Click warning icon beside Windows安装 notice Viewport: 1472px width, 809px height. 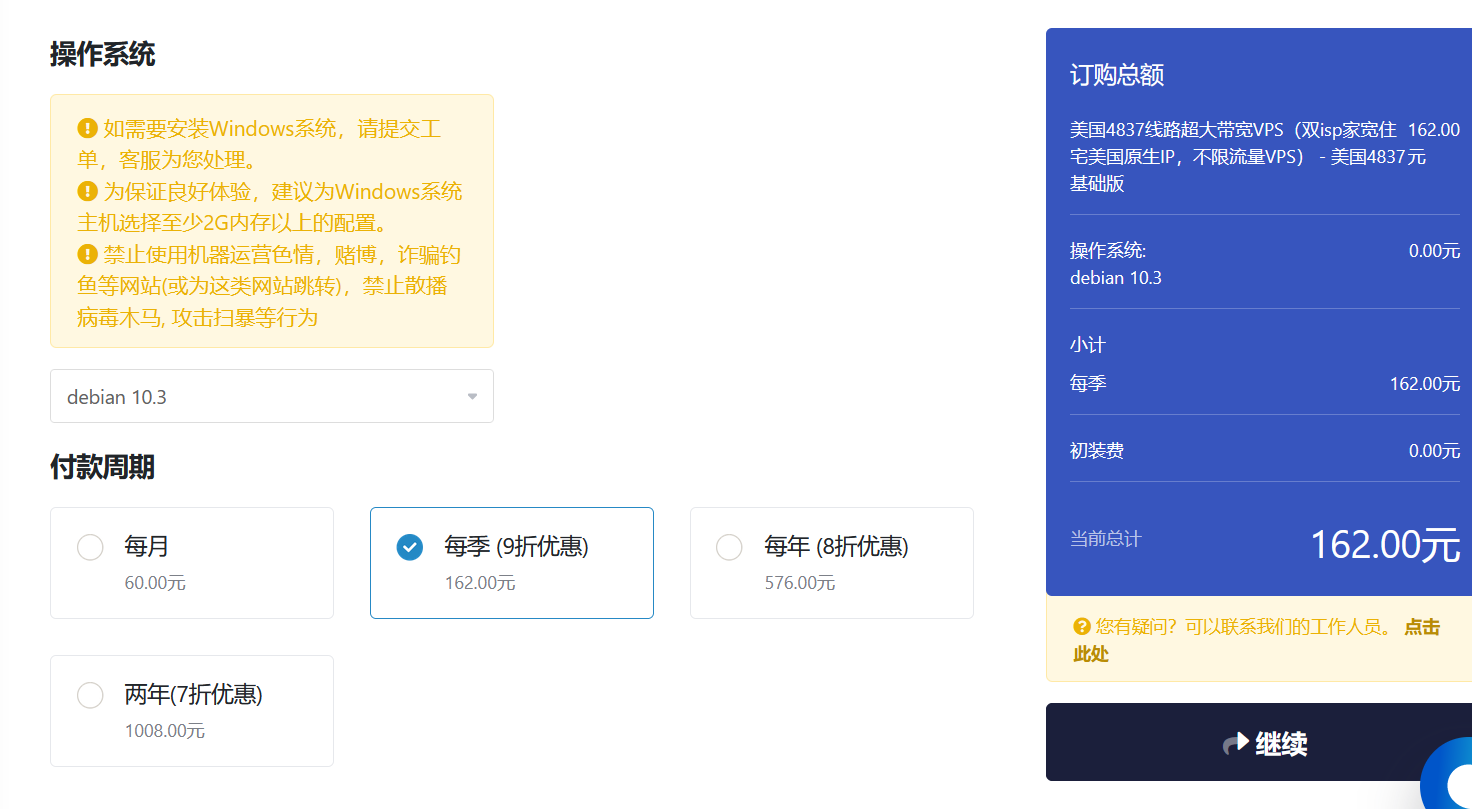point(88,129)
